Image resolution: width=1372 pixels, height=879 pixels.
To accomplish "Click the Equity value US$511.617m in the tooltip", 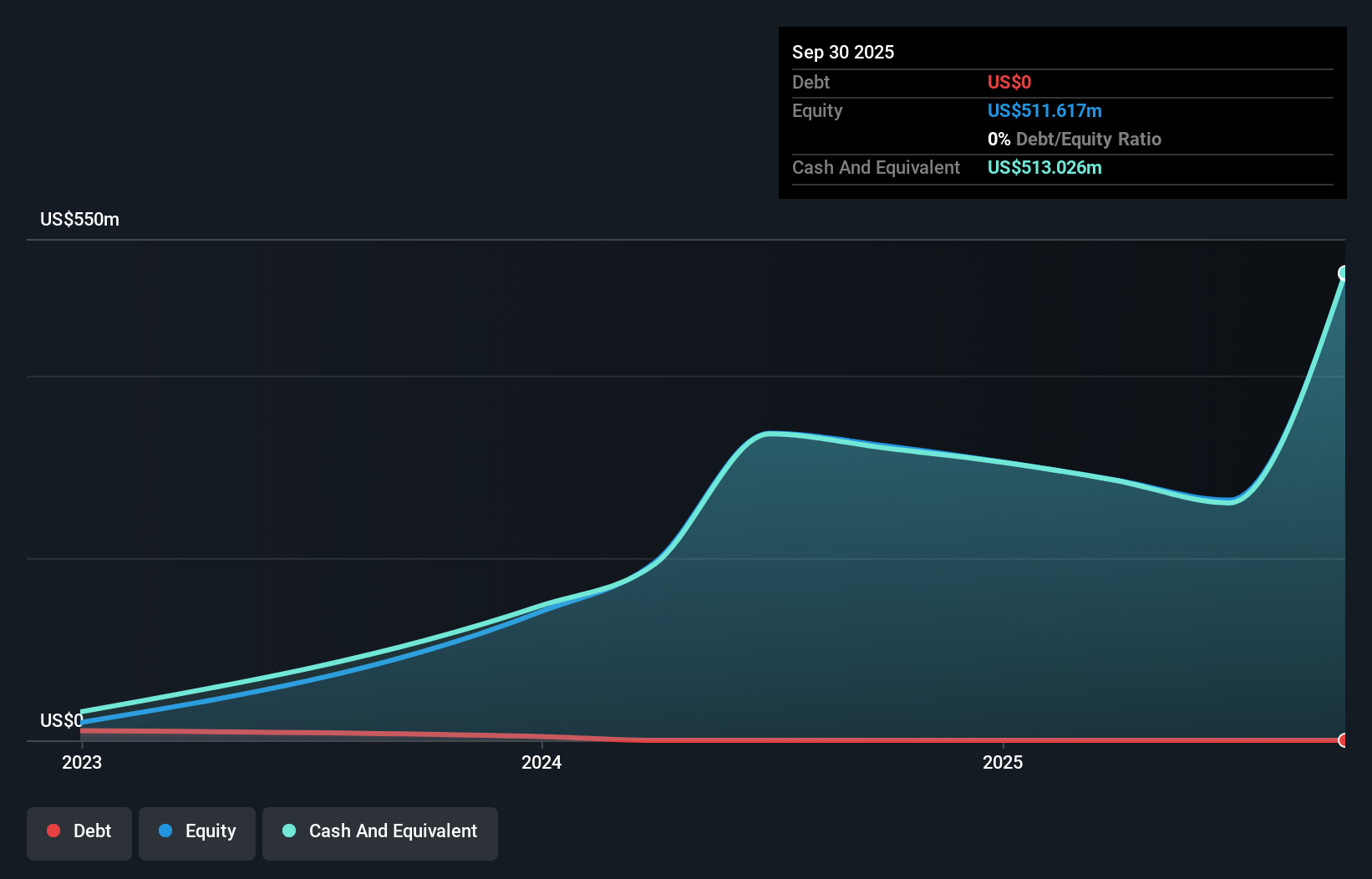I will point(1044,110).
